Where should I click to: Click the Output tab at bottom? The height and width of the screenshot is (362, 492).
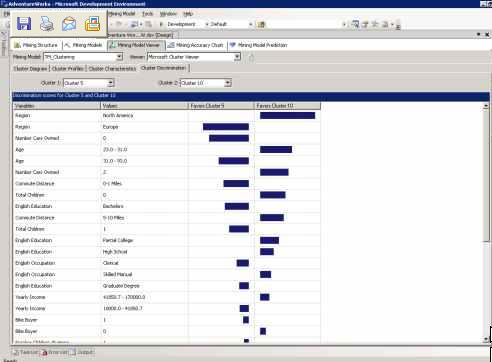click(82, 352)
